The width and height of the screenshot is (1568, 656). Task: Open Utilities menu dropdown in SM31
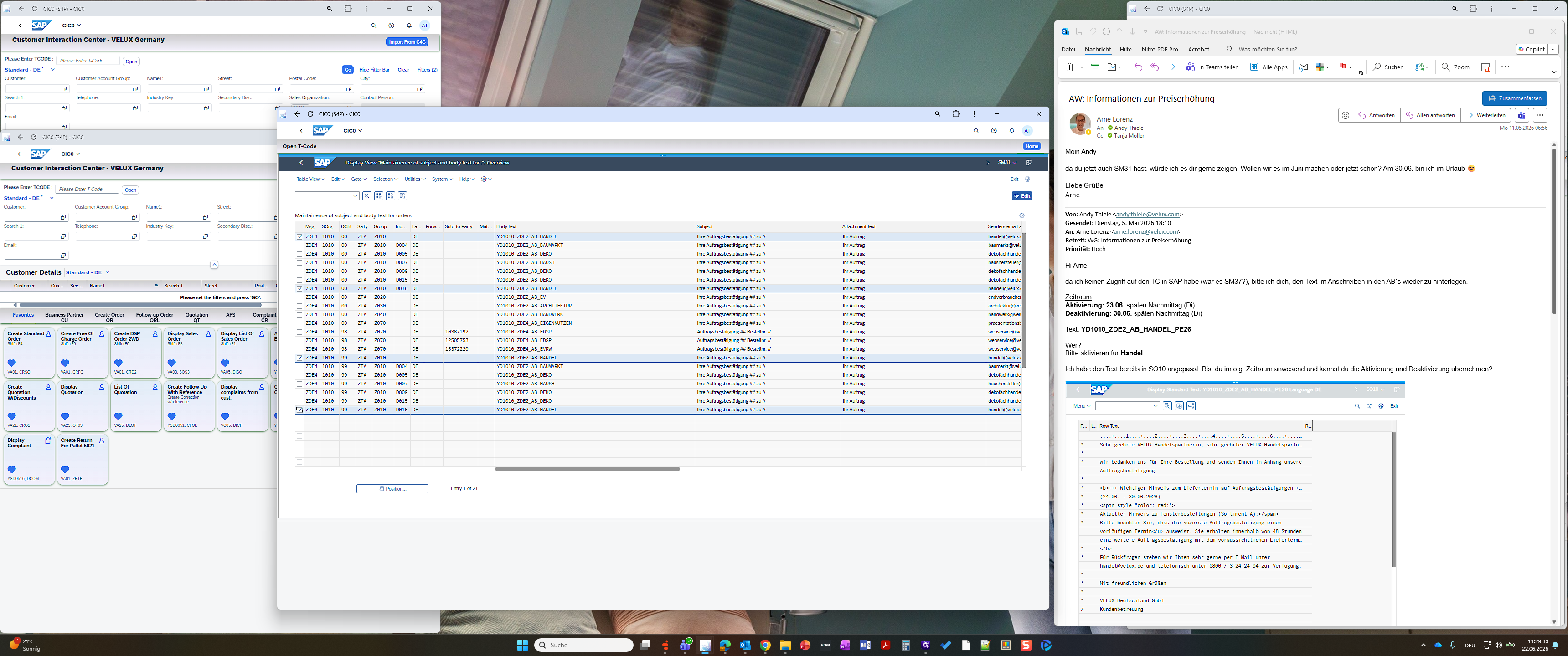point(415,179)
